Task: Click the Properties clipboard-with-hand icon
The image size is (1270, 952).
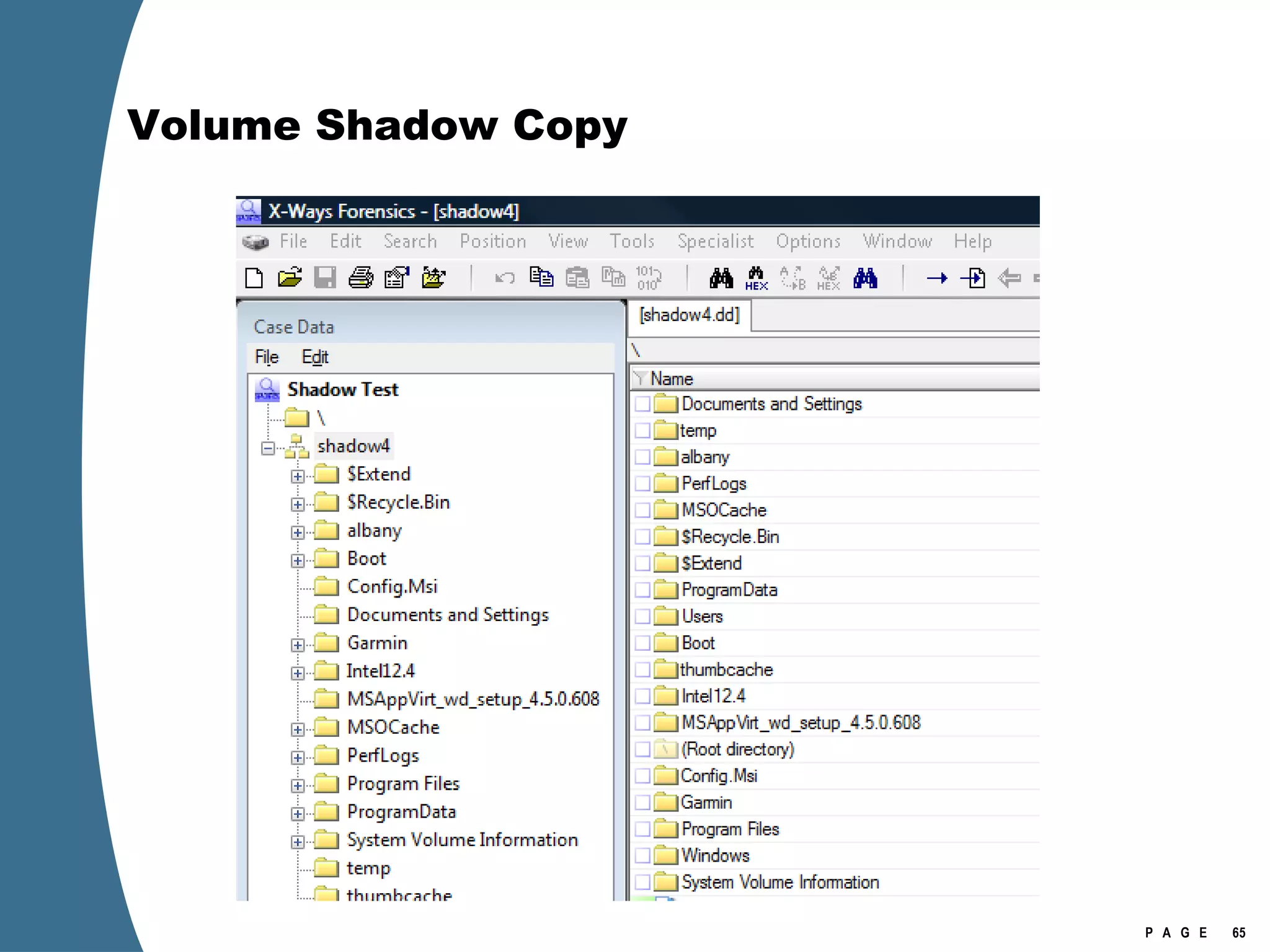Action: click(x=397, y=278)
